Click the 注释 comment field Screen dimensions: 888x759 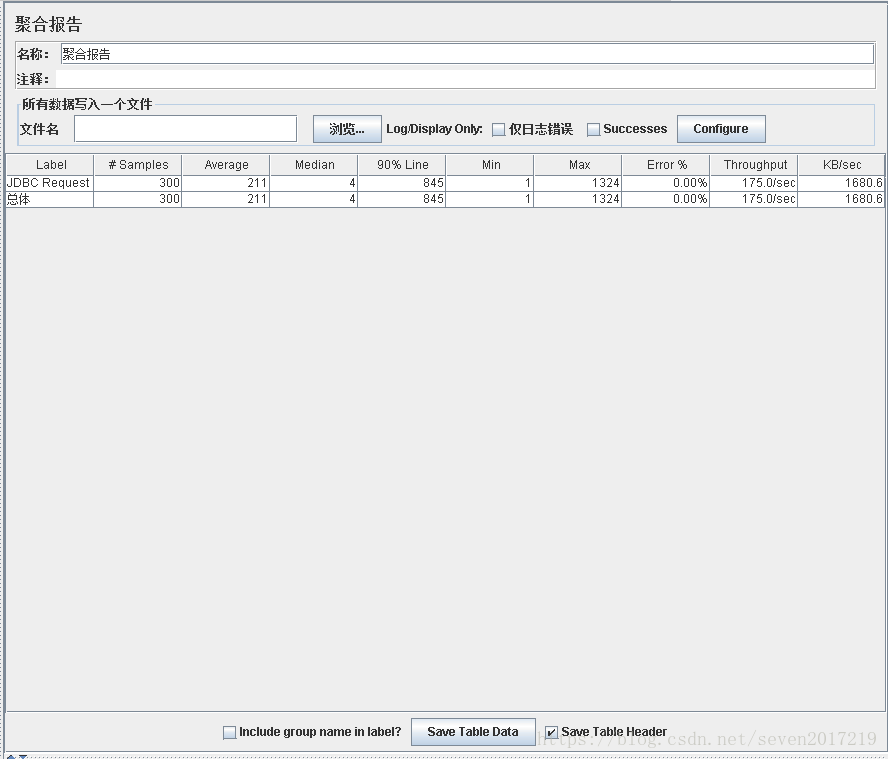[465, 79]
